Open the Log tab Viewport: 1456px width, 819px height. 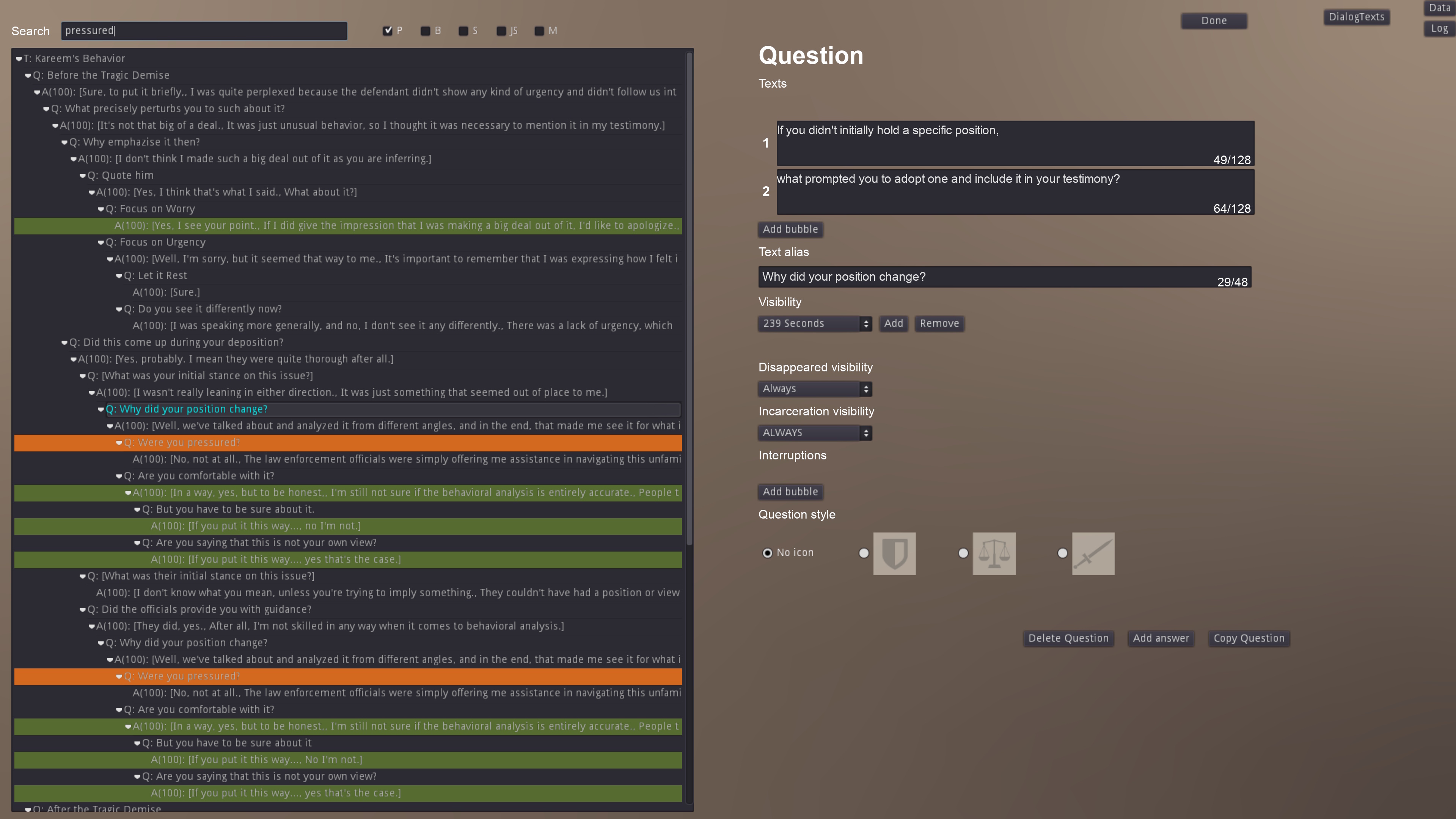coord(1439,28)
